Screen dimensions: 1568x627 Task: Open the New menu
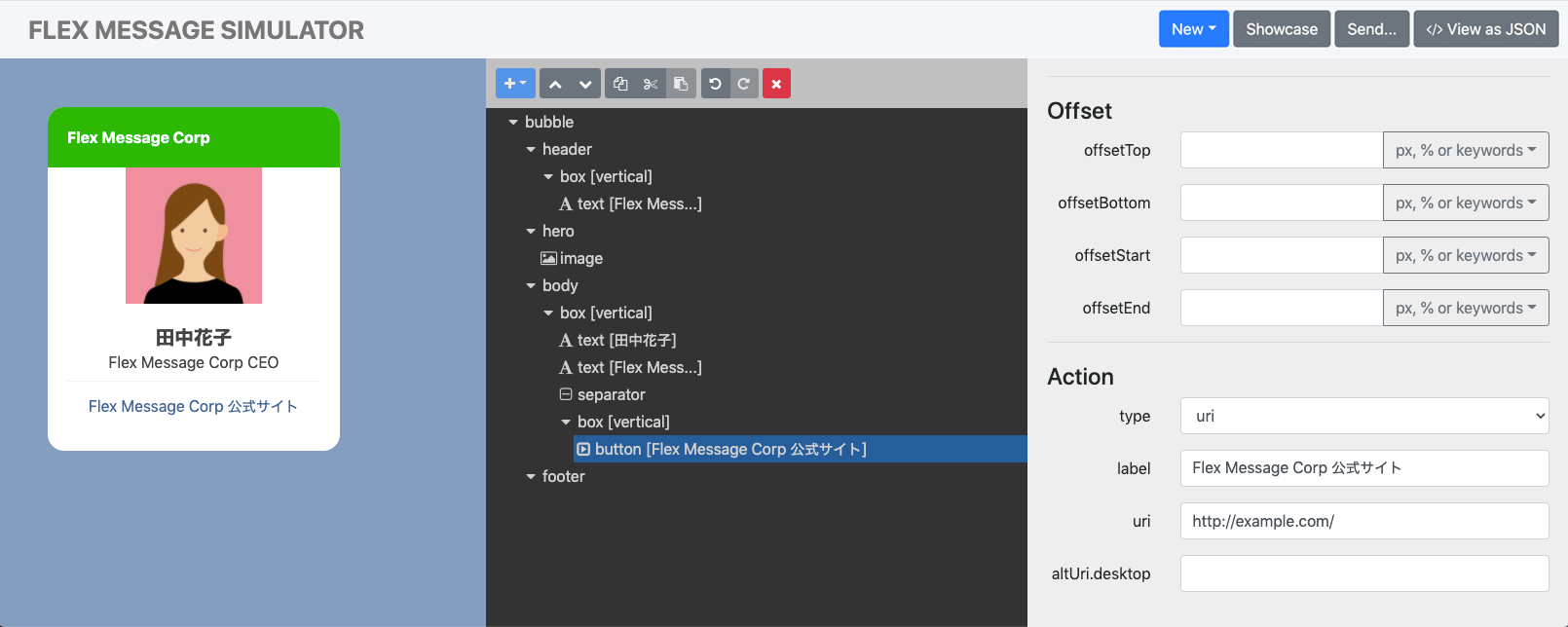click(1193, 29)
